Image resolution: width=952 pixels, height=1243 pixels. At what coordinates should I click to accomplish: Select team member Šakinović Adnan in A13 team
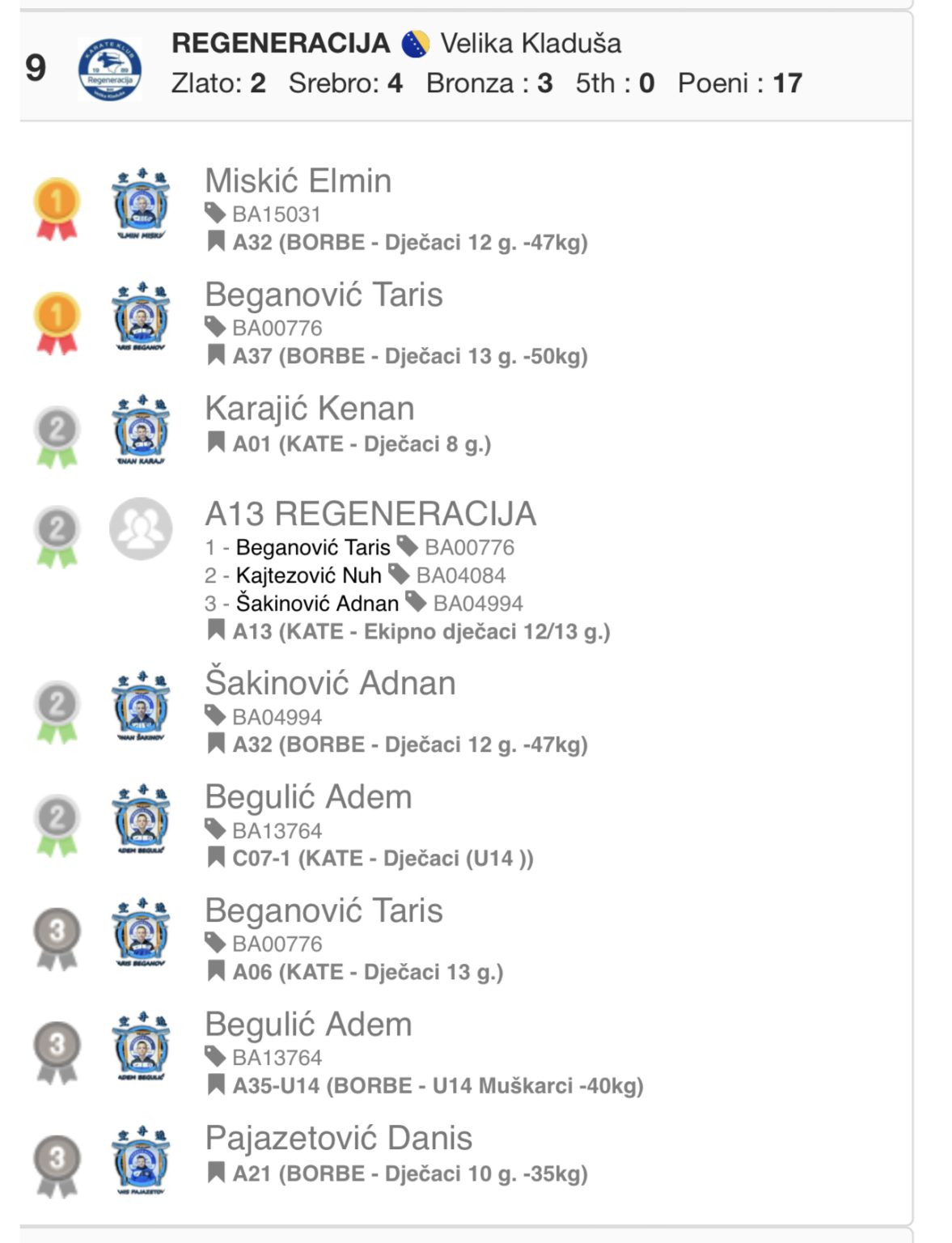[317, 603]
